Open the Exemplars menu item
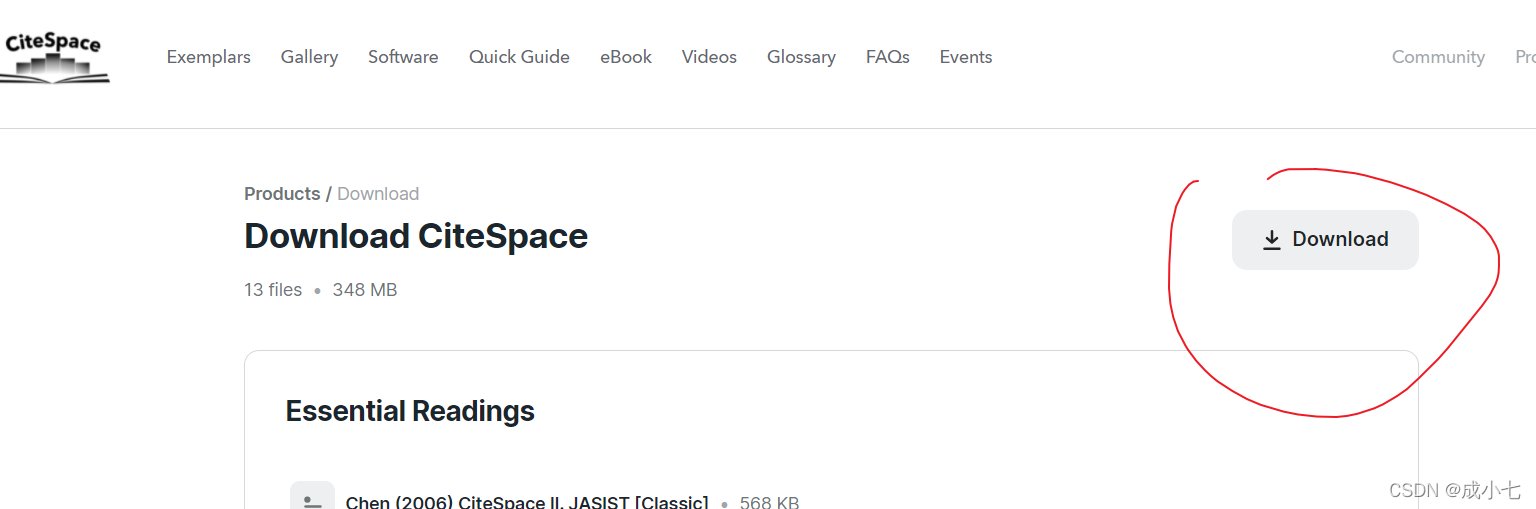The width and height of the screenshot is (1536, 509). pos(208,57)
